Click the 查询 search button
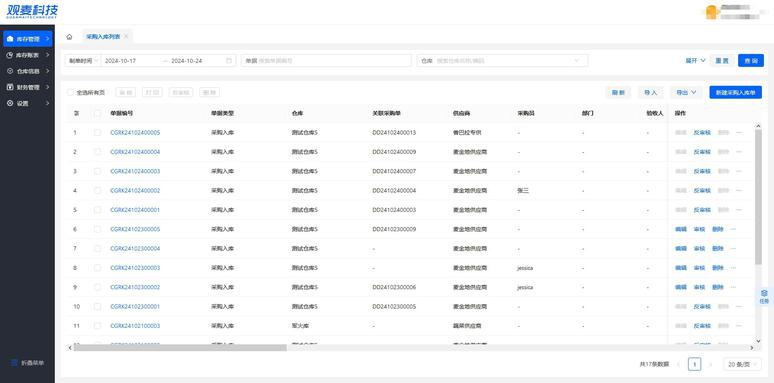The image size is (774, 383). tap(751, 61)
